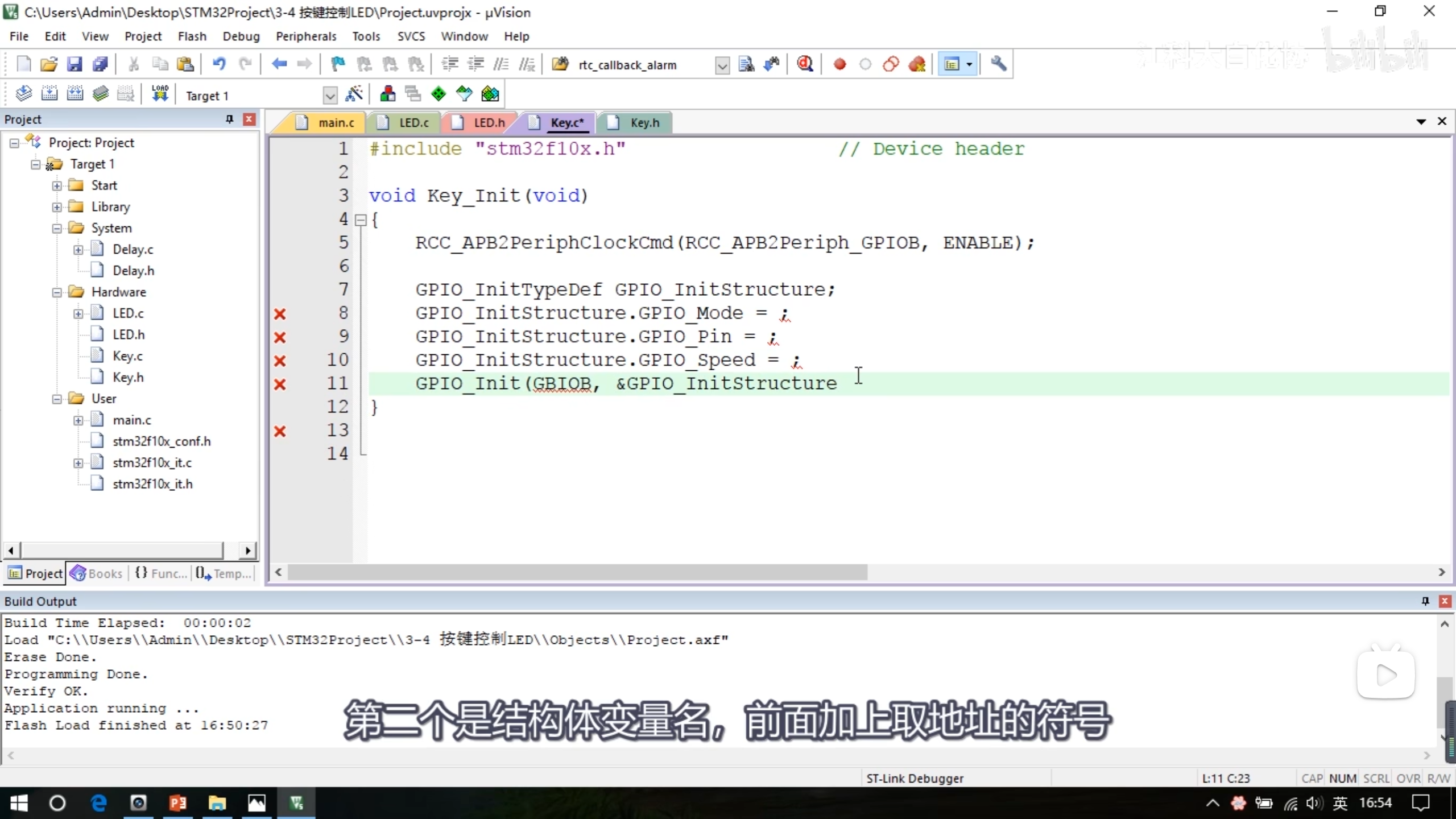Open Options for Target magic wand icon
Screen dimensions: 1456x819
pyautogui.click(x=354, y=94)
